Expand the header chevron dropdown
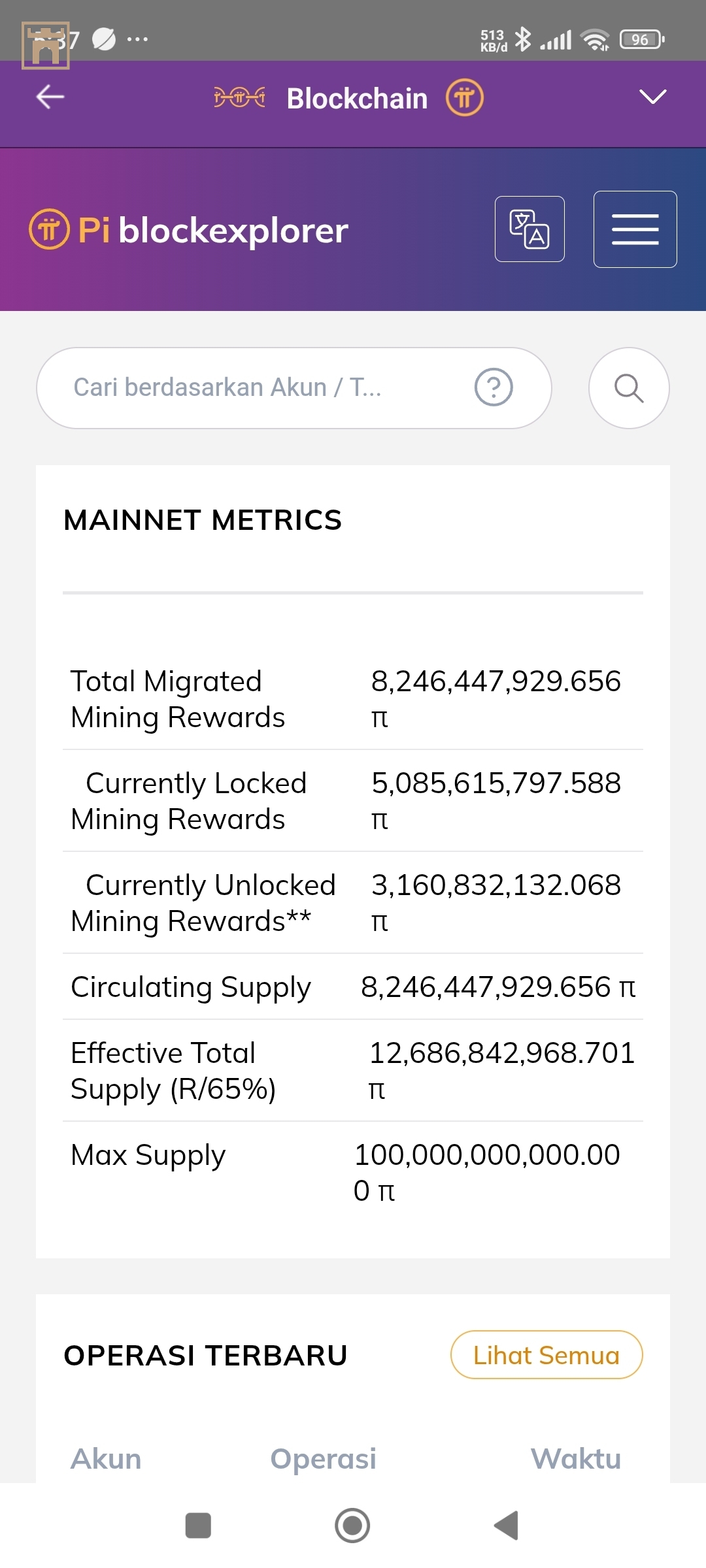Image resolution: width=706 pixels, height=1568 pixels. [652, 97]
